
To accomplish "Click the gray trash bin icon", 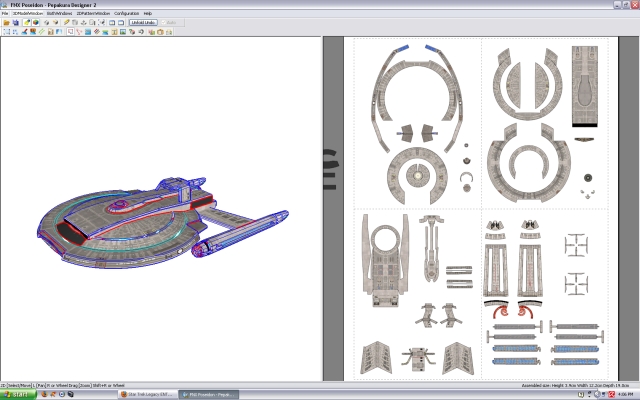I will 75,22.
